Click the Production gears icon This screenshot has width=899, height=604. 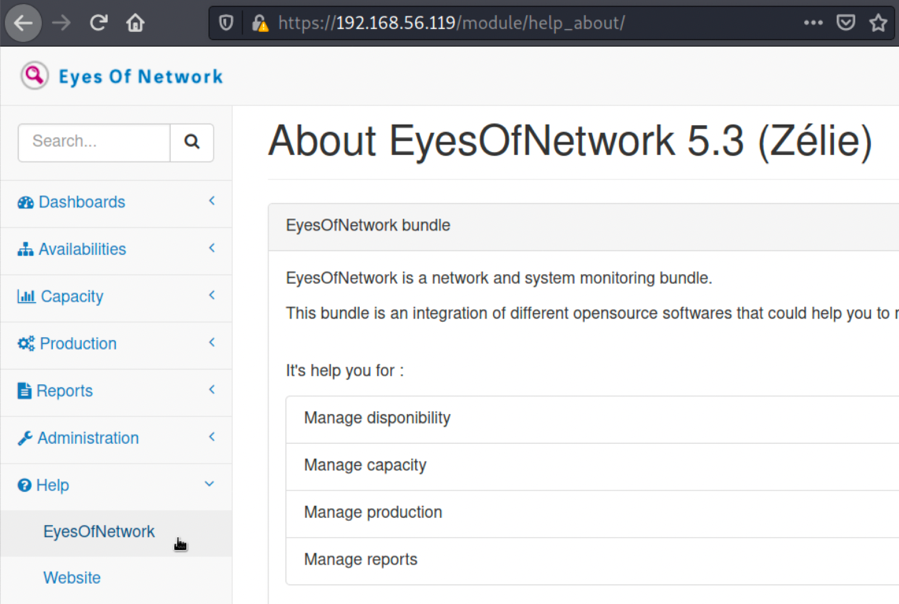coord(26,344)
